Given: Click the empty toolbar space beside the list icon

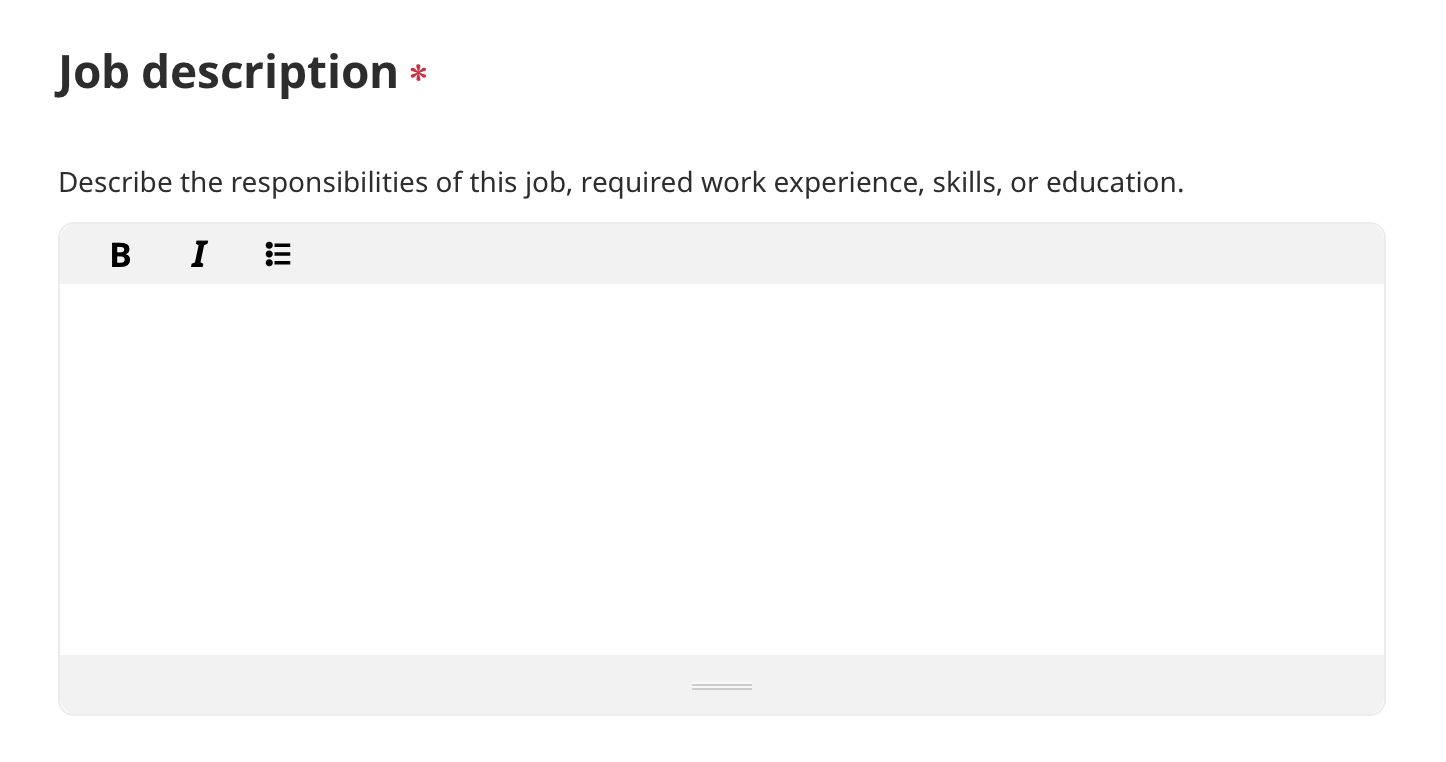Looking at the screenshot, I should pyautogui.click(x=840, y=254).
